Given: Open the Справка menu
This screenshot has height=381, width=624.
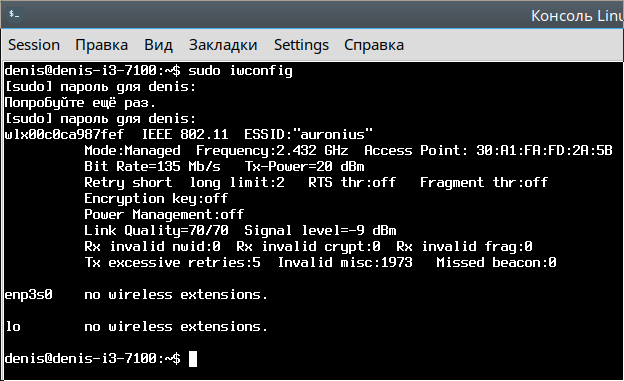Looking at the screenshot, I should pos(374,45).
